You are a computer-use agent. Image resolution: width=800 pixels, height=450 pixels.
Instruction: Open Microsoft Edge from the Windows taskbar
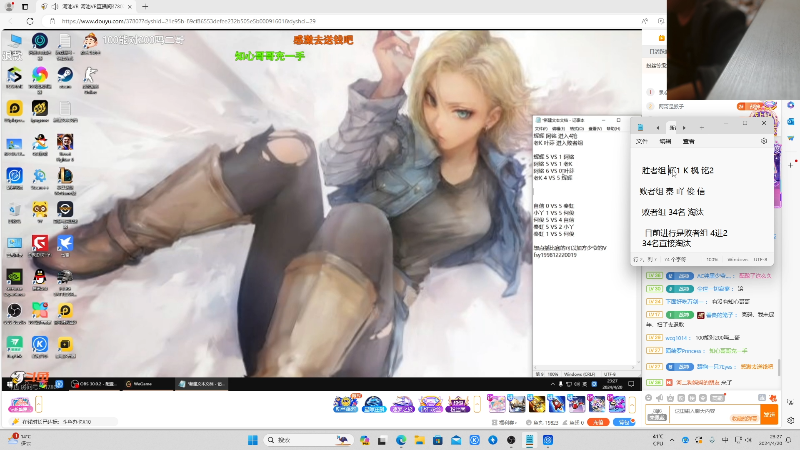click(x=401, y=440)
